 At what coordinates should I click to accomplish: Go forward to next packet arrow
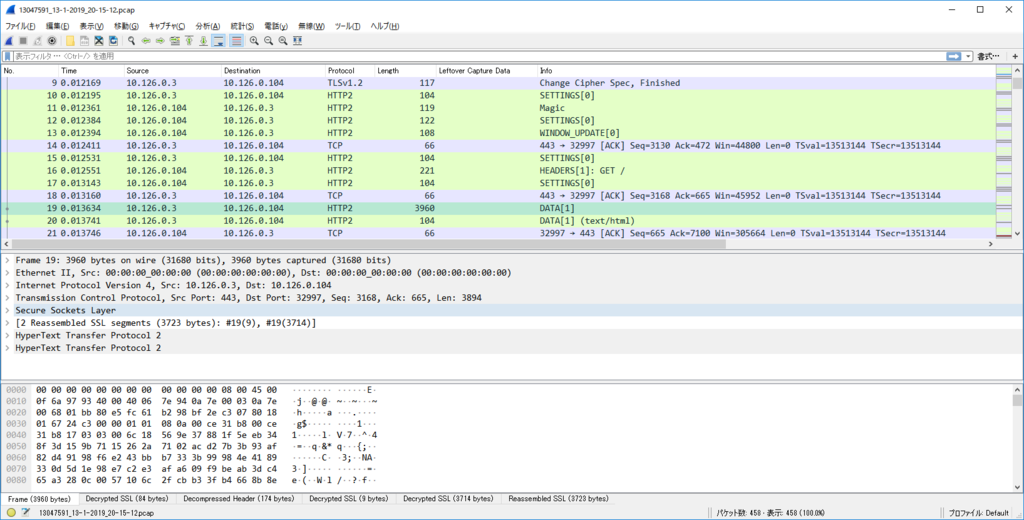click(160, 41)
